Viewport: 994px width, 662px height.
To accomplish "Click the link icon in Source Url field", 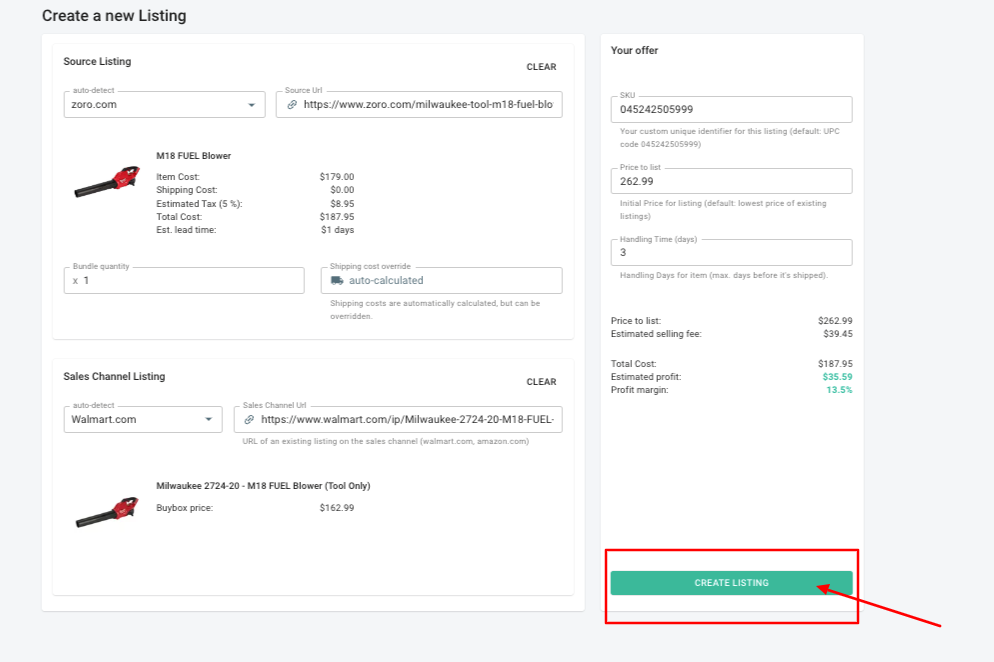I will pyautogui.click(x=292, y=104).
